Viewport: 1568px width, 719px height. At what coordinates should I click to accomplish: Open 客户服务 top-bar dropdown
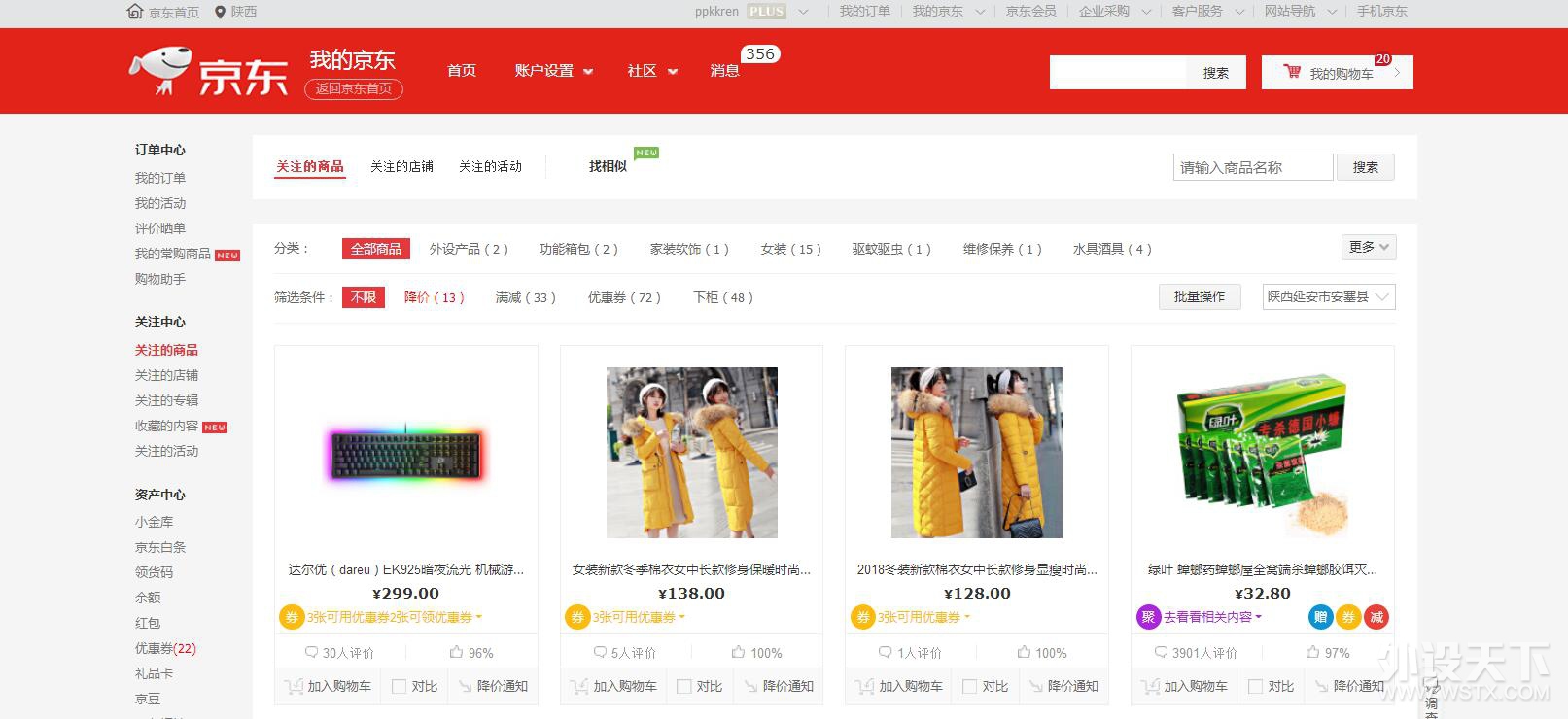point(1207,12)
